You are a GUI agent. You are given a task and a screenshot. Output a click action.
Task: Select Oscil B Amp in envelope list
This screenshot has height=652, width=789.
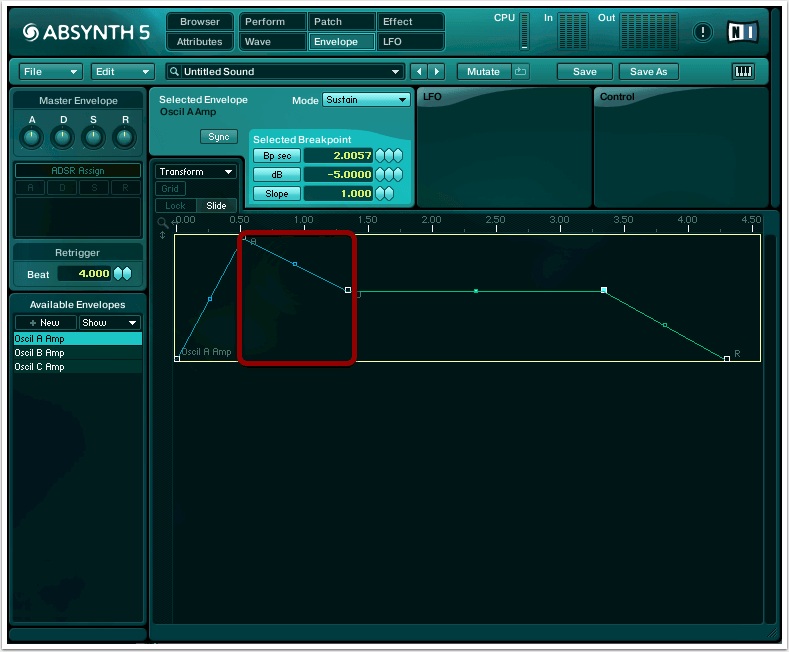pyautogui.click(x=40, y=353)
